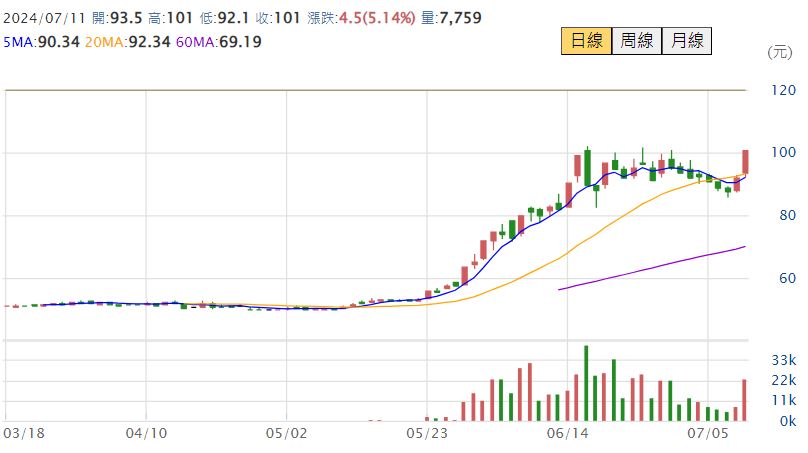808x453 pixels.
Task: Click the 5MA value 90.34
Action: 59,42
